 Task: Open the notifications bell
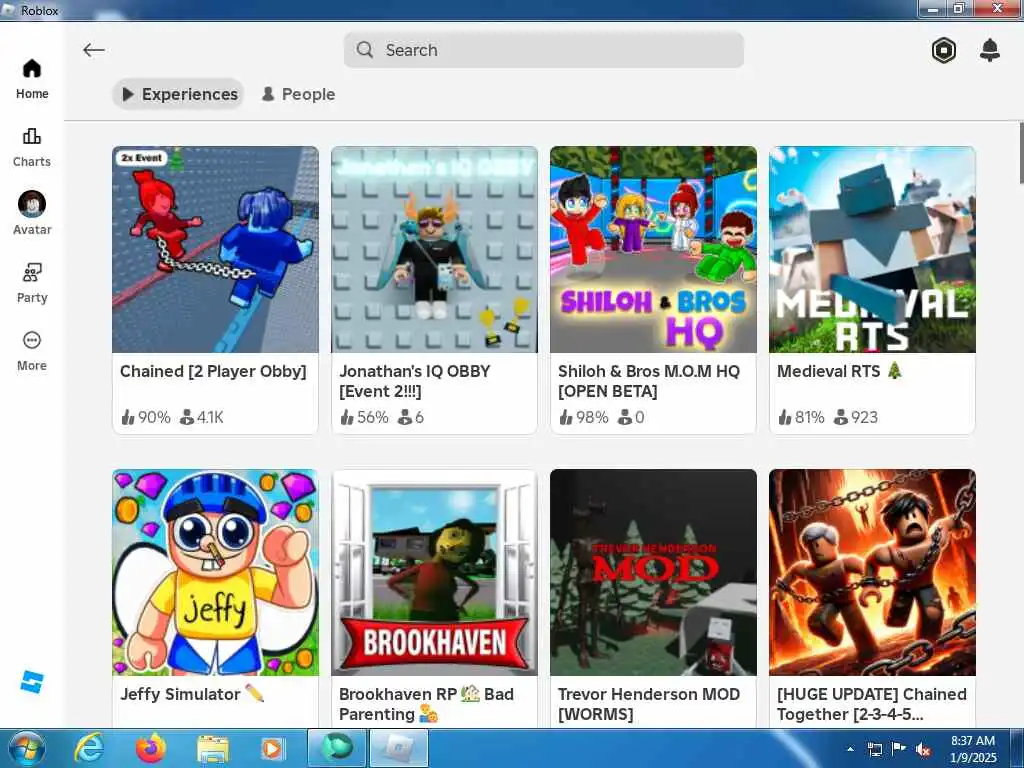[990, 50]
